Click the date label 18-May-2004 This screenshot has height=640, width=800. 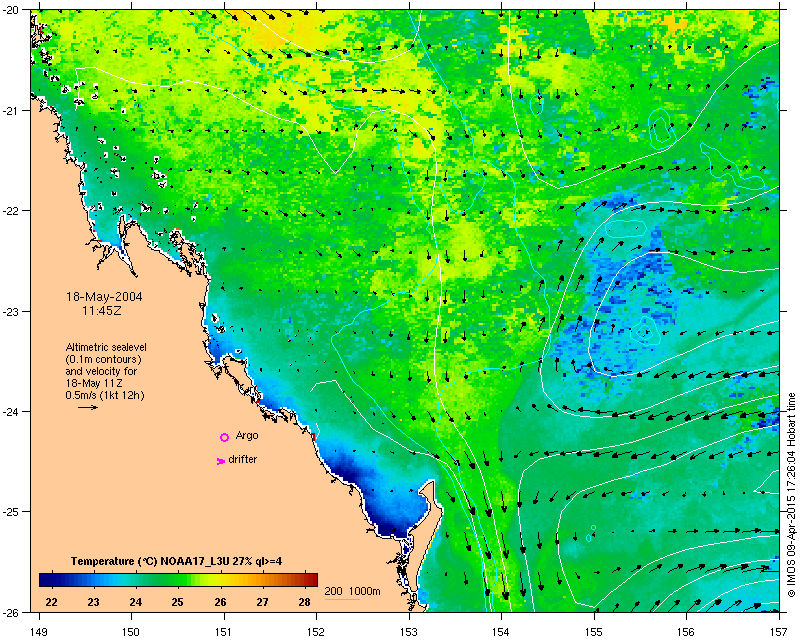pos(104,297)
